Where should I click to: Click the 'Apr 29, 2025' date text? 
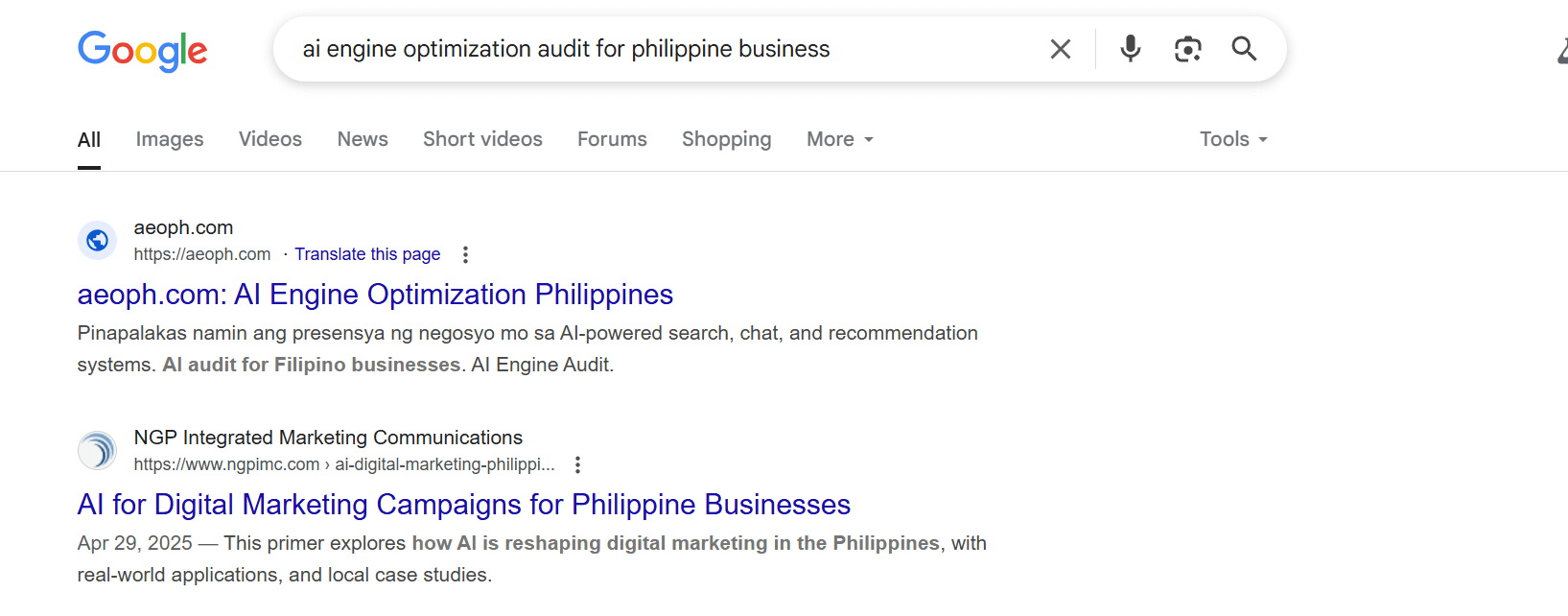click(135, 543)
